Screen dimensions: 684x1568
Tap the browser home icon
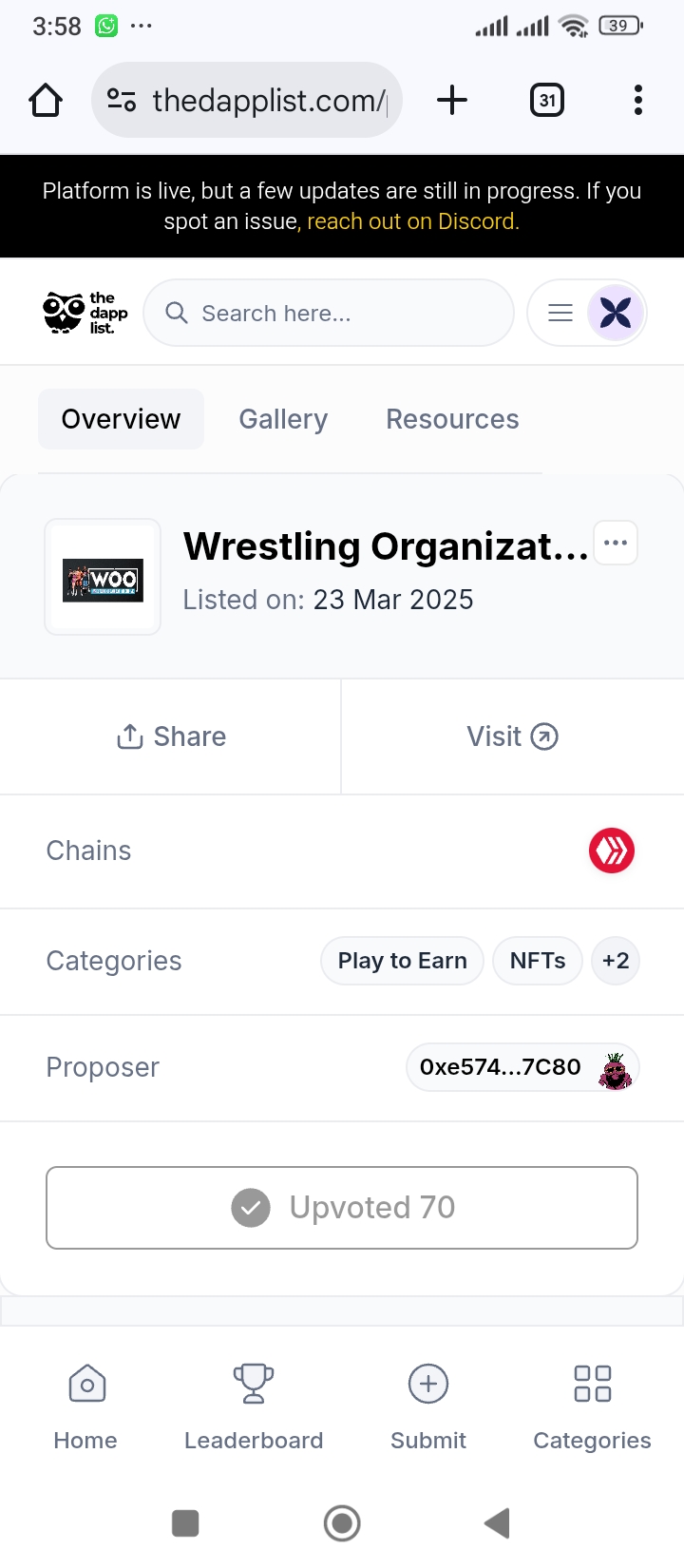[46, 100]
